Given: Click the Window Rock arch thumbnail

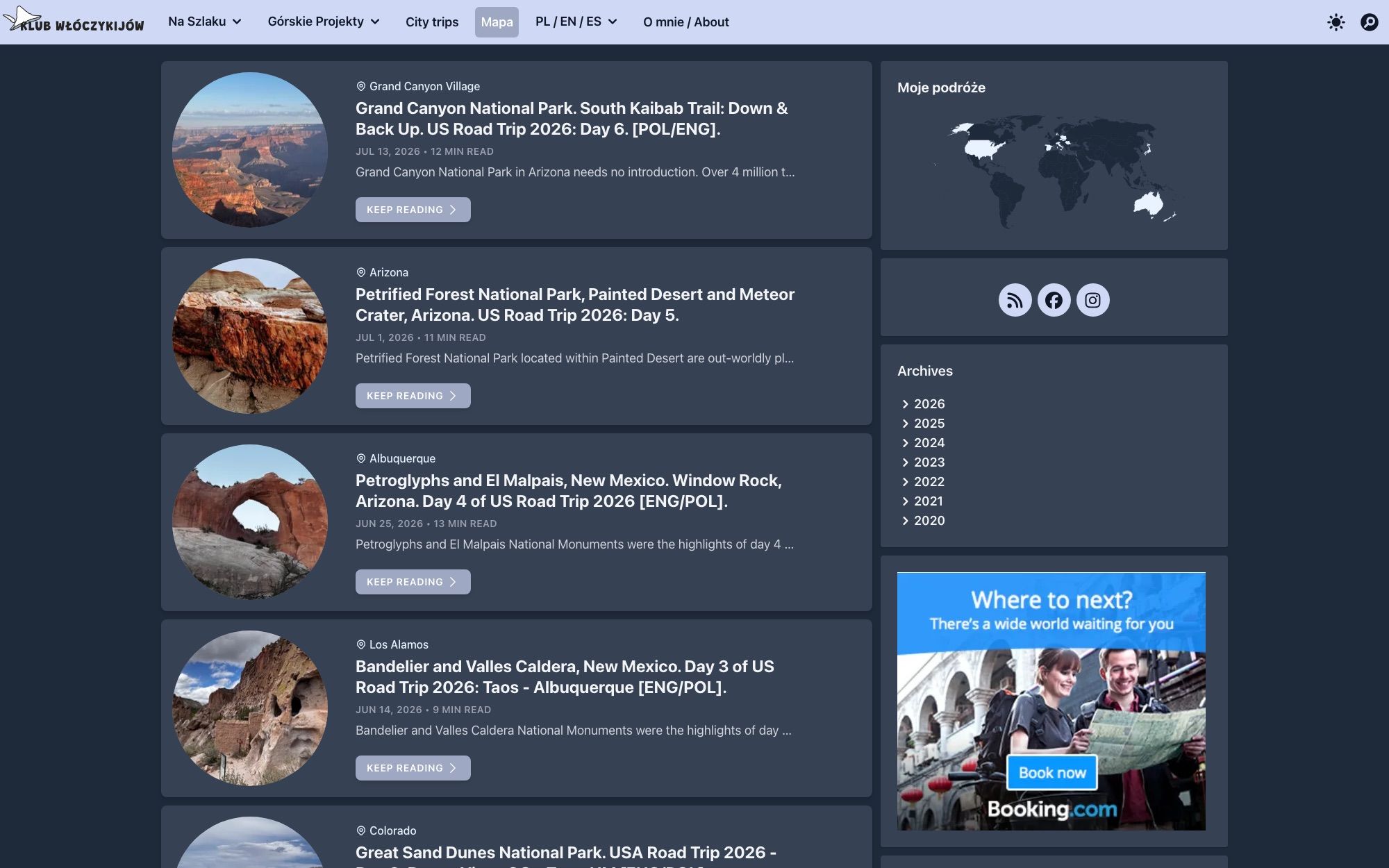Looking at the screenshot, I should 250,522.
